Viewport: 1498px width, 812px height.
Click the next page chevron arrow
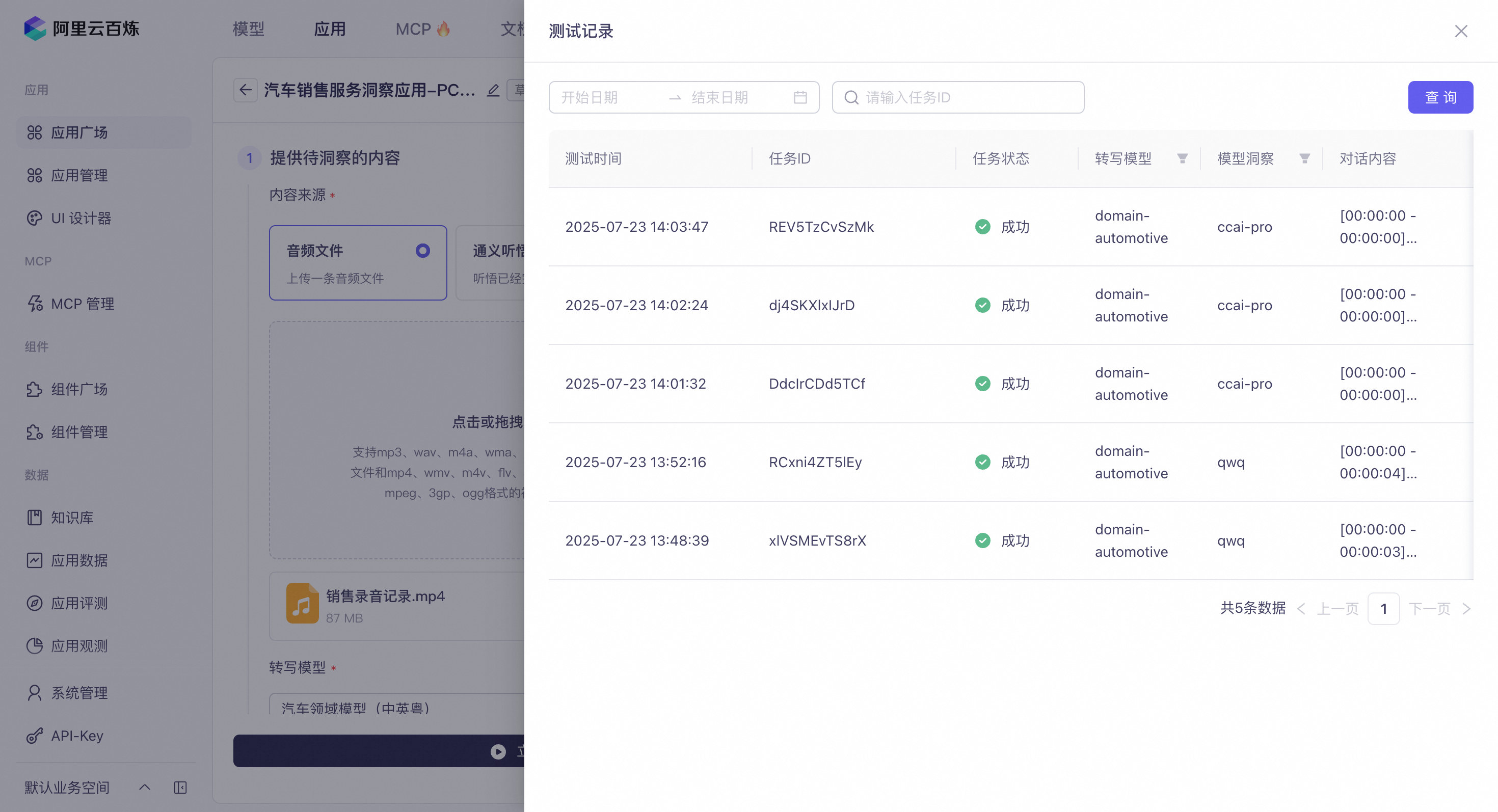tap(1466, 609)
